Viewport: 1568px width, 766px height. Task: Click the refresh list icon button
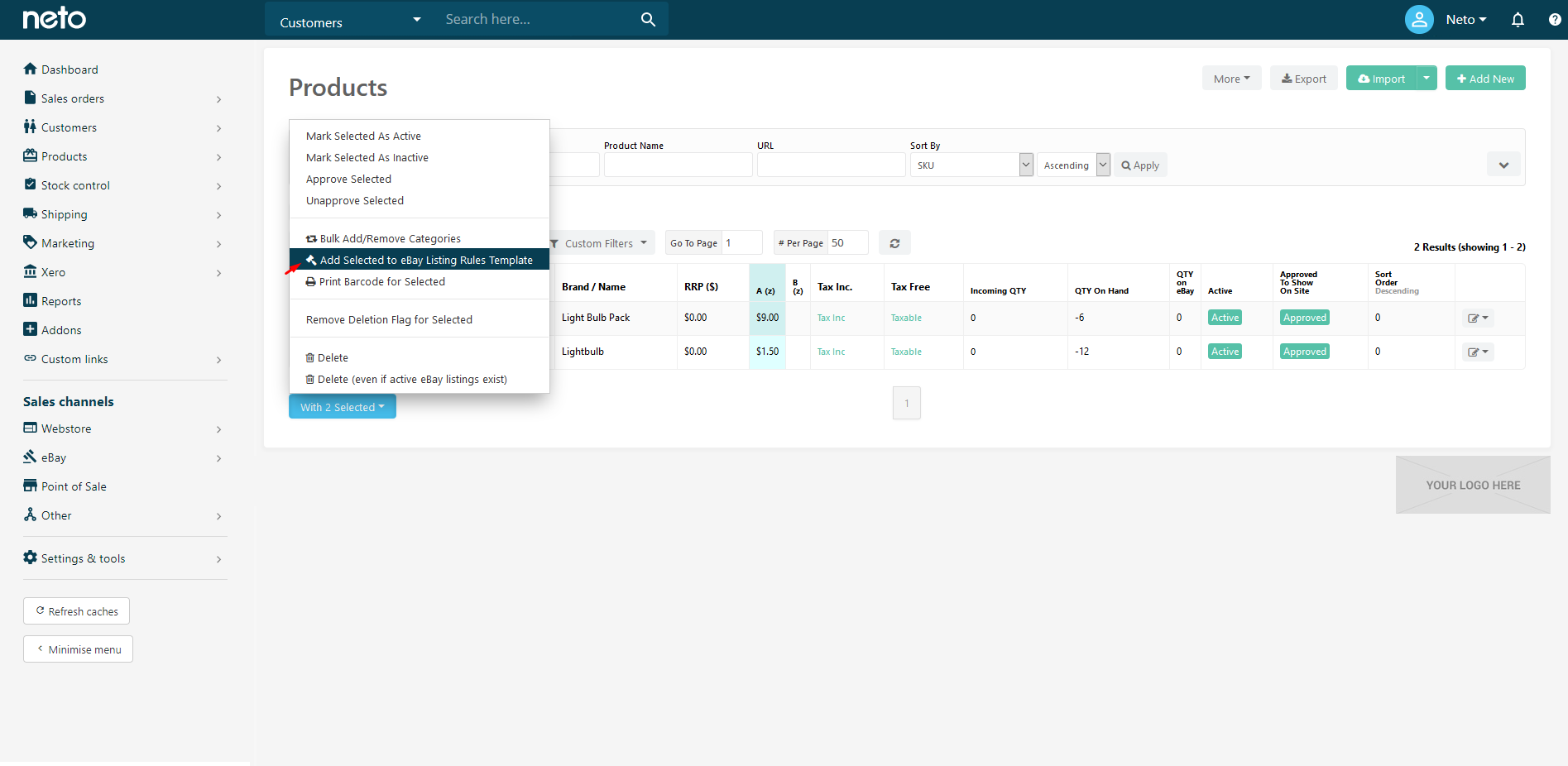(894, 243)
